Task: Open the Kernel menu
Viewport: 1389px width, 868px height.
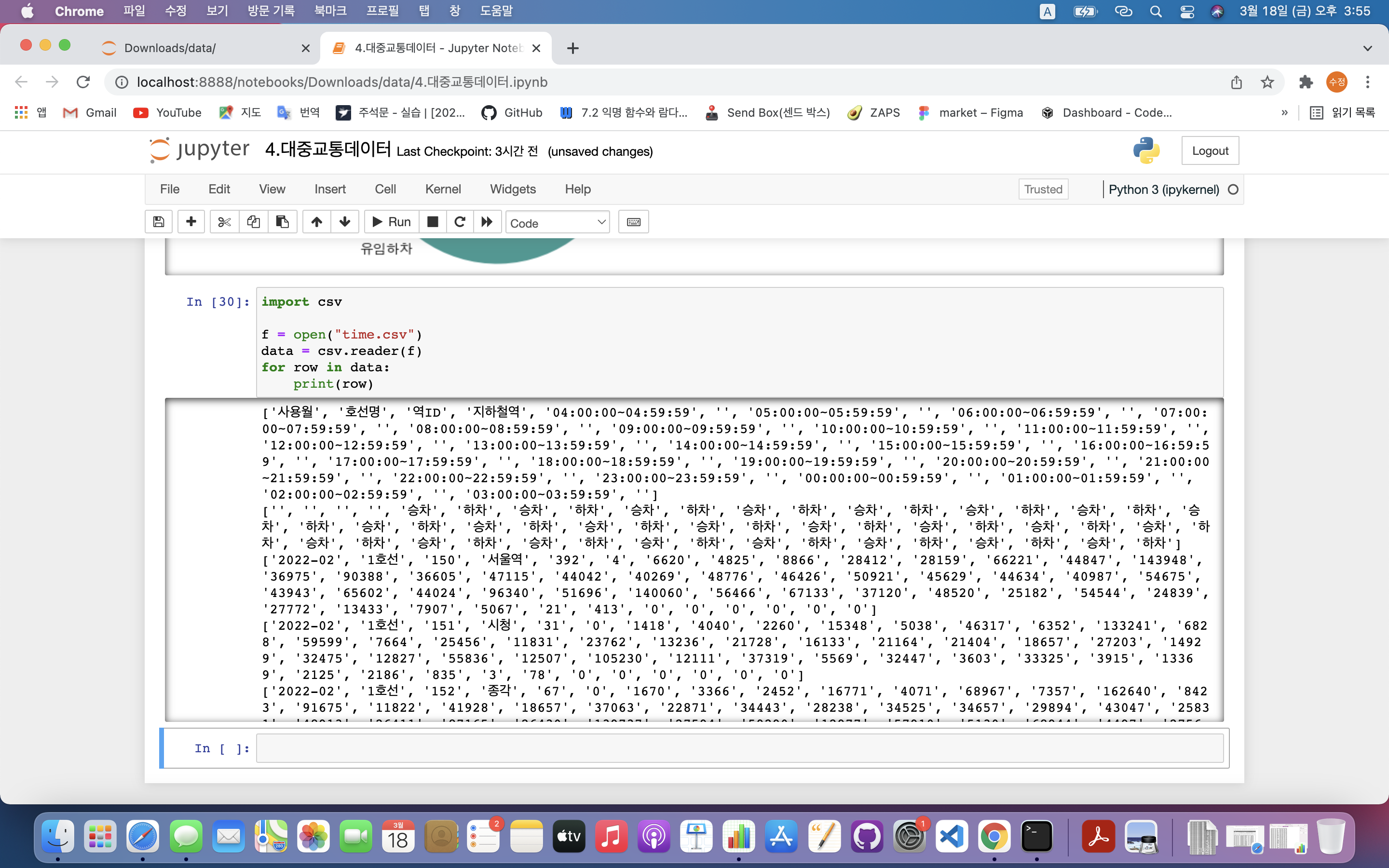Action: click(443, 190)
